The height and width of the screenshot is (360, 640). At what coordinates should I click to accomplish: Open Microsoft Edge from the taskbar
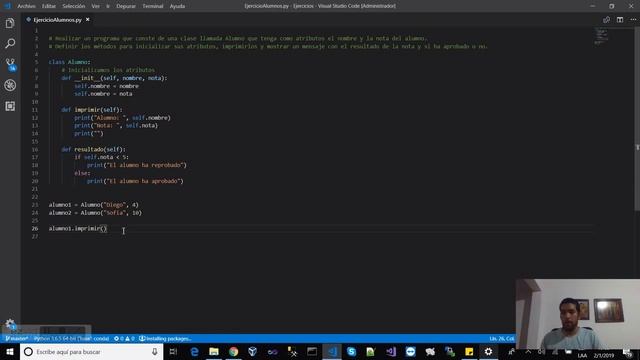pyautogui.click(x=194, y=351)
